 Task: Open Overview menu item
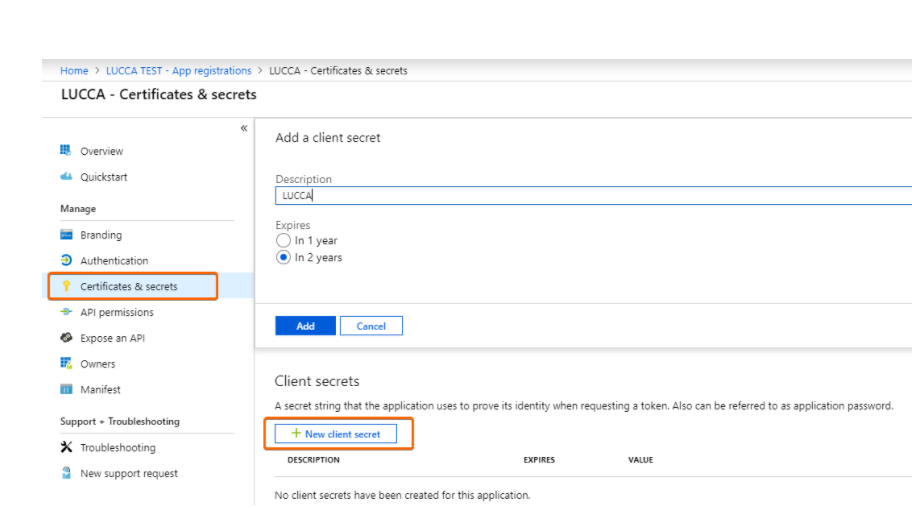coord(102,151)
